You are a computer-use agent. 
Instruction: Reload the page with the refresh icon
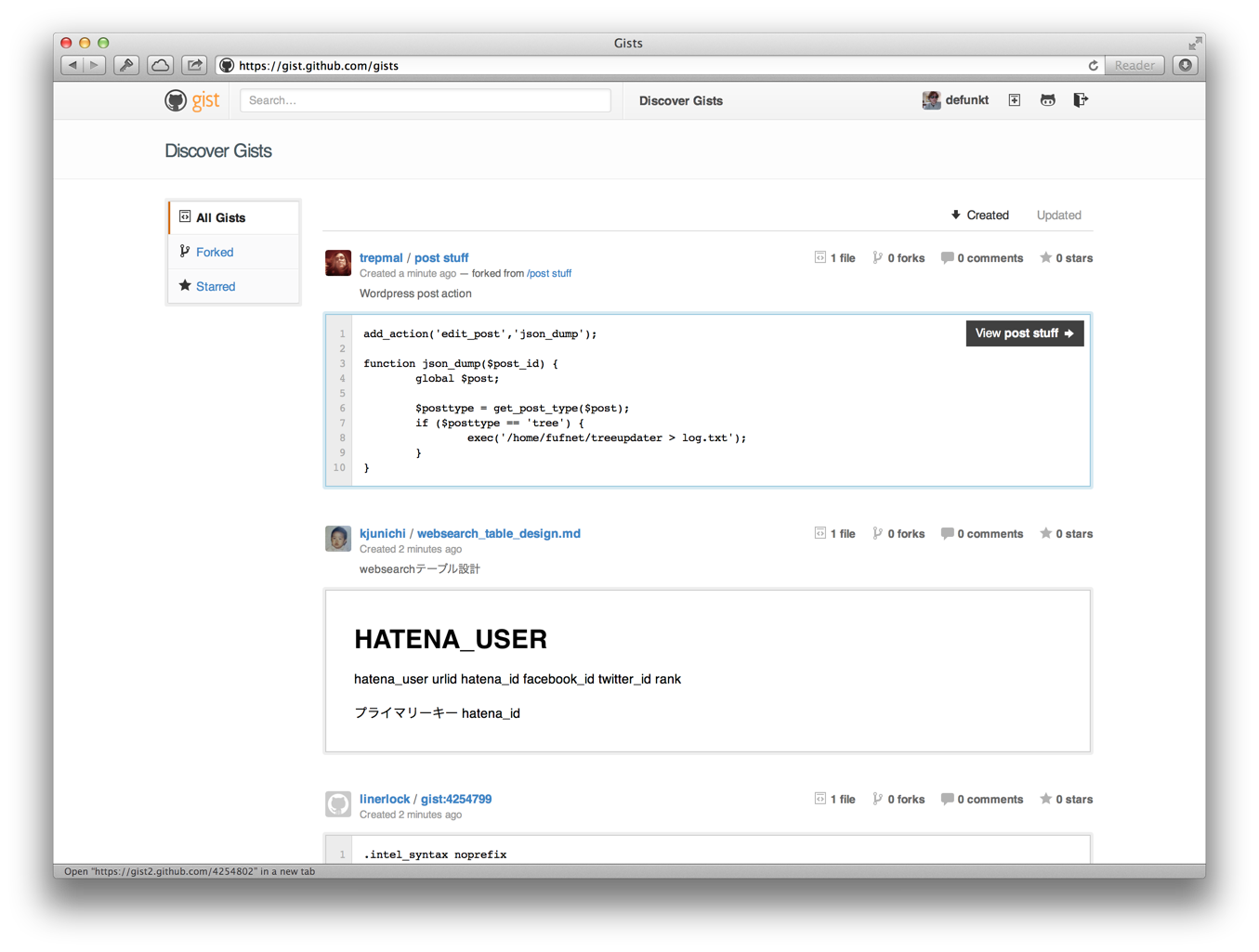1093,65
